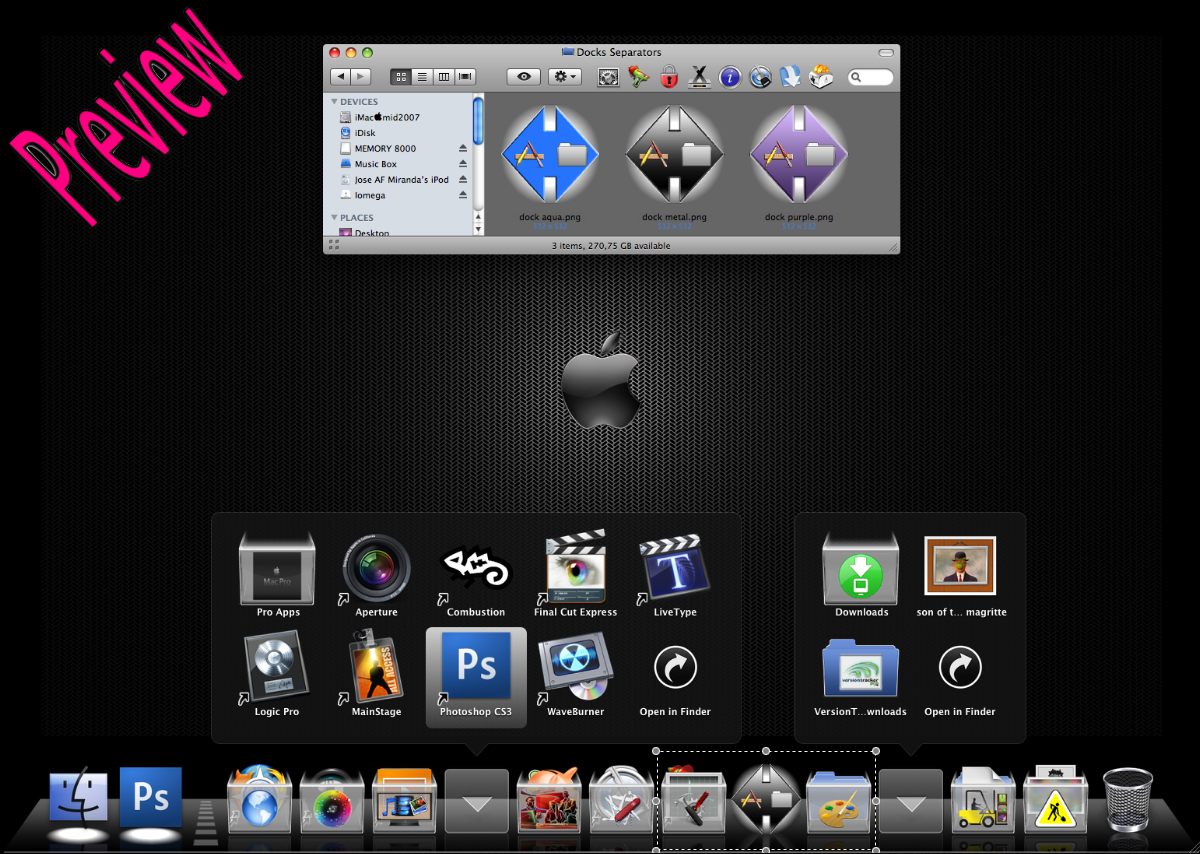Switch Finder to Cover Flow view
The width and height of the screenshot is (1200, 854).
(x=465, y=77)
